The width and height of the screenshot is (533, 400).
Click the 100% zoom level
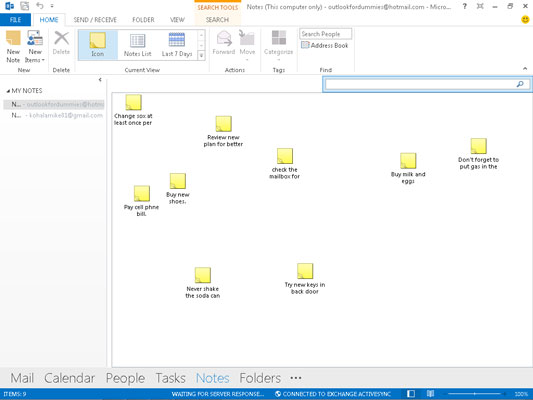coord(521,394)
